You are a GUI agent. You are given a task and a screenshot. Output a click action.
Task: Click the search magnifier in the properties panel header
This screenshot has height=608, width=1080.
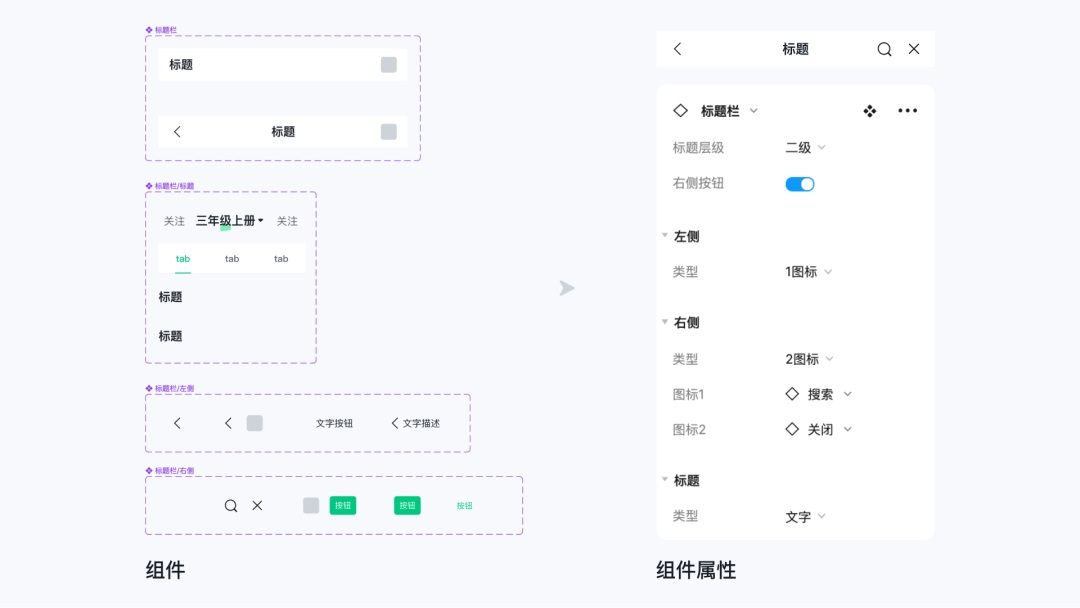coord(884,49)
